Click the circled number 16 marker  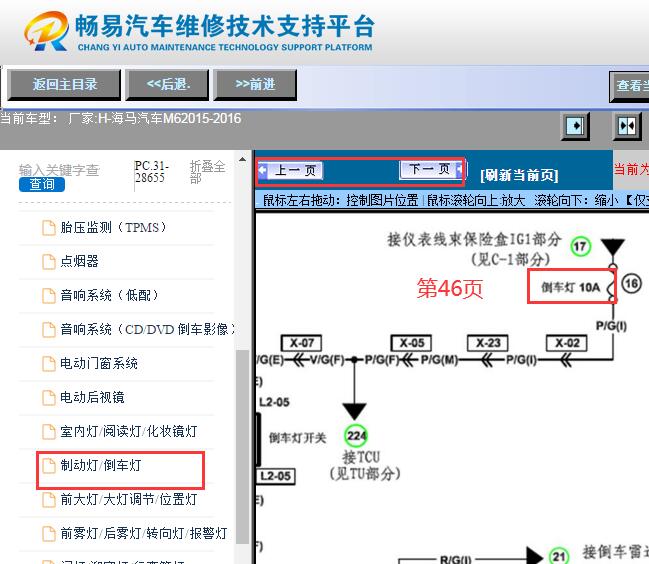[631, 284]
